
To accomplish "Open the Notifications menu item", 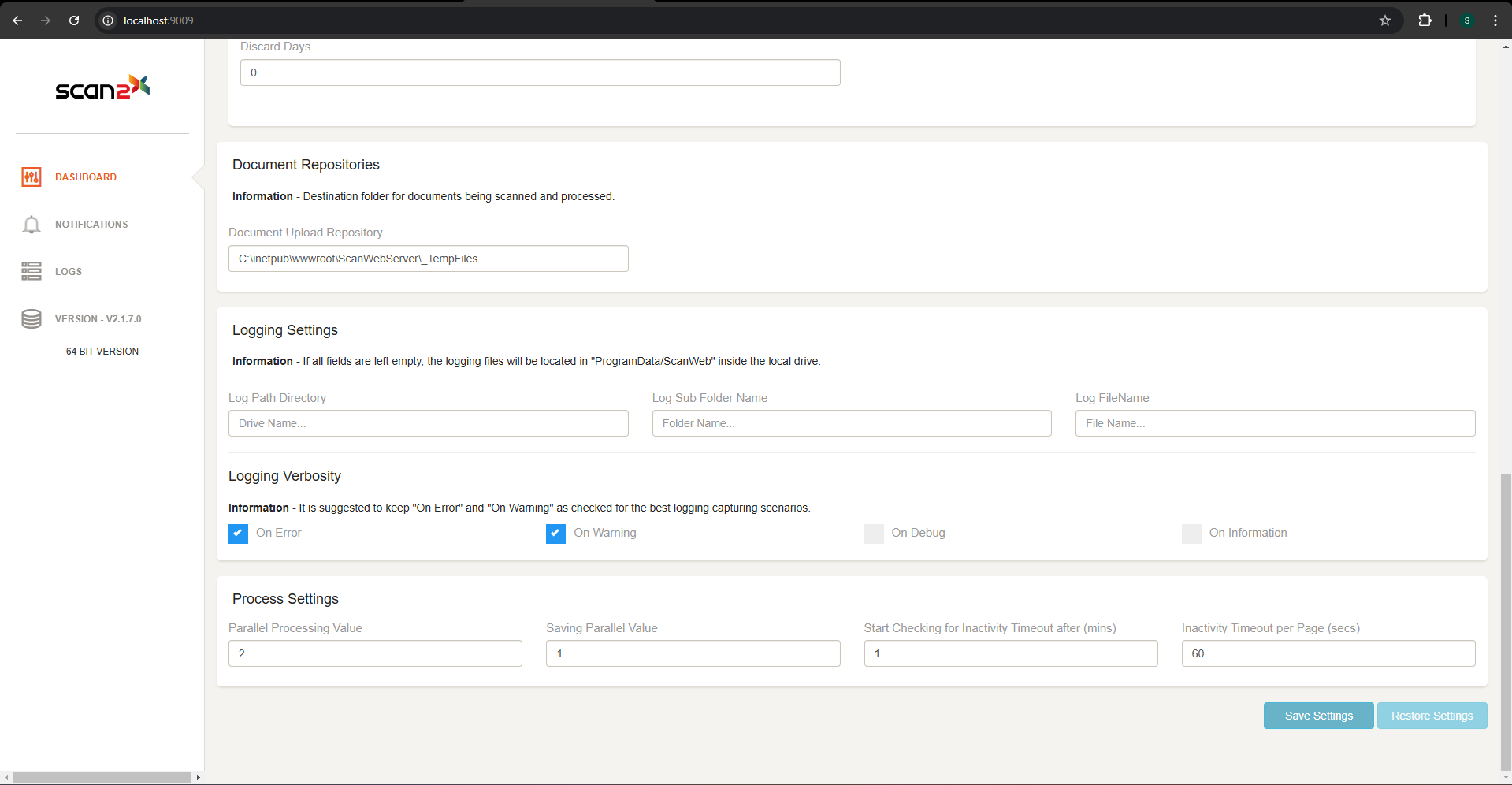I will 91,225.
